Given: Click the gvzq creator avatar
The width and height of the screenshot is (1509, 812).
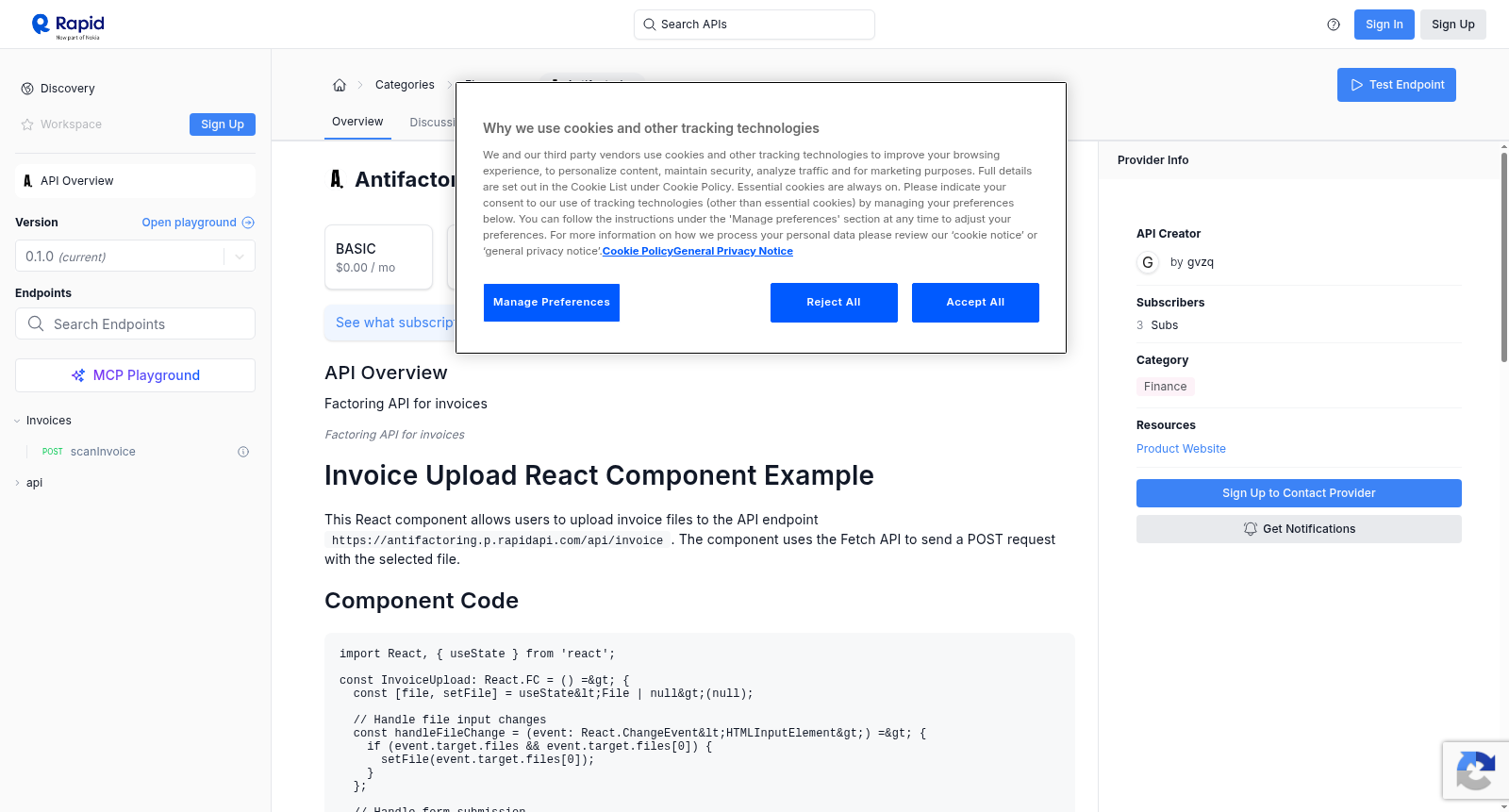Looking at the screenshot, I should coord(1148,263).
